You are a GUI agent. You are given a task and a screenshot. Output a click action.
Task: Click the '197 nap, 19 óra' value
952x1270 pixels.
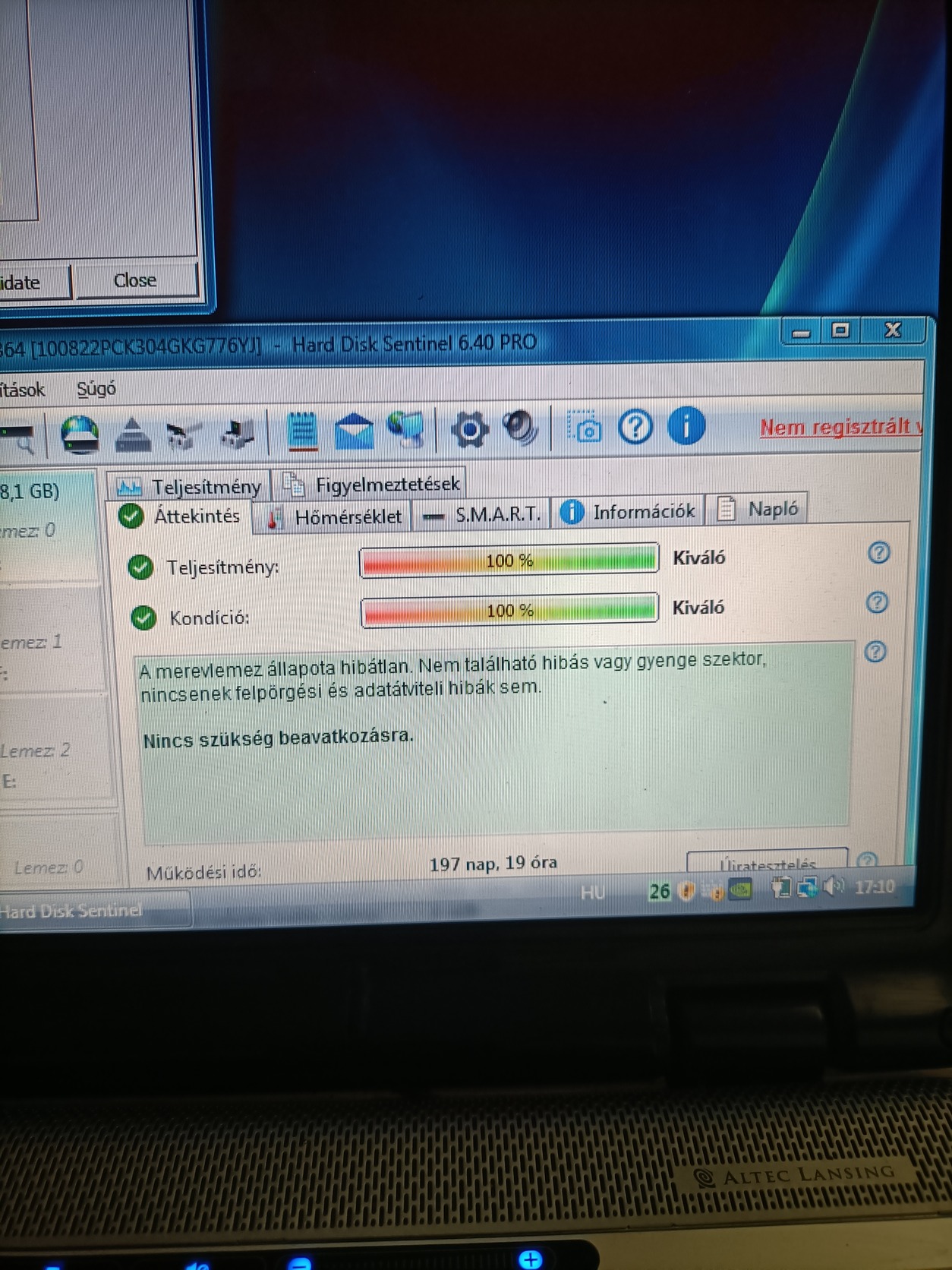pyautogui.click(x=493, y=864)
